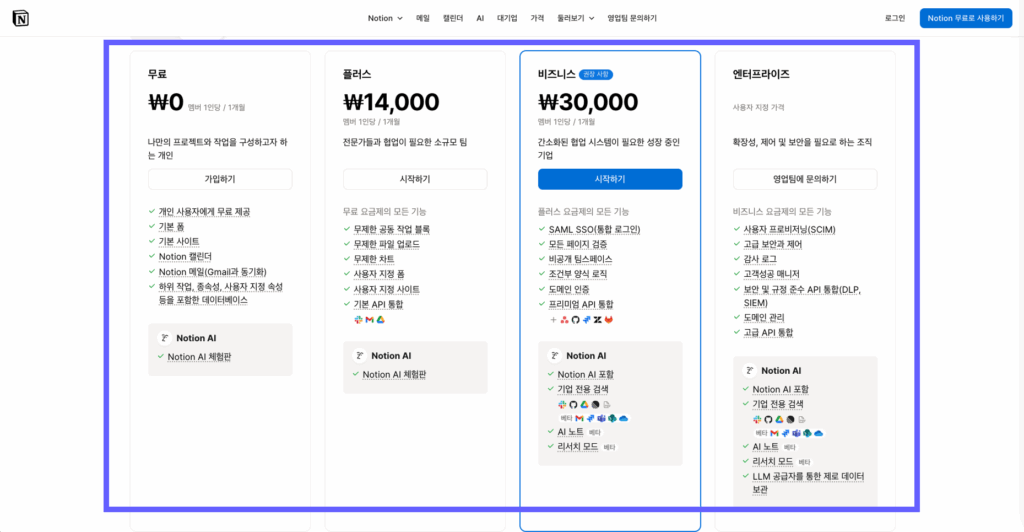Expand the 둘러보기 dropdown menu
1024x532 pixels.
(x=575, y=18)
